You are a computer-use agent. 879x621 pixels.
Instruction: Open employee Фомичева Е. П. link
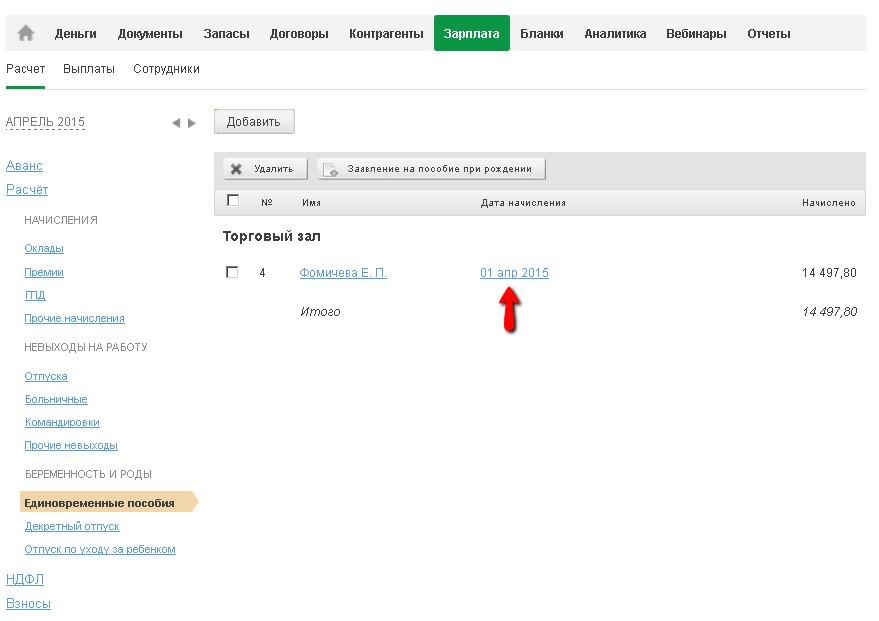pos(343,272)
